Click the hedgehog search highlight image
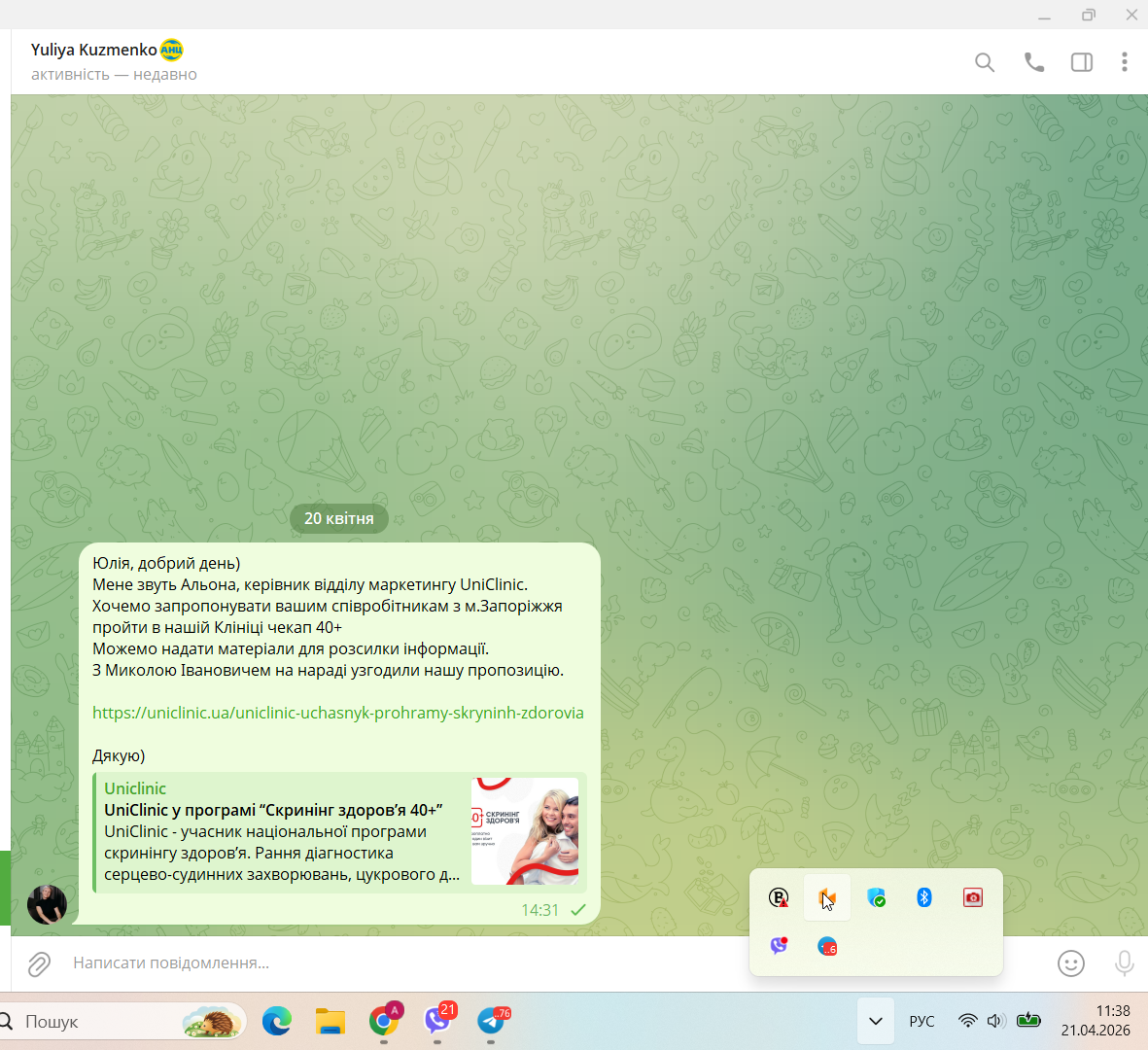Image resolution: width=1148 pixels, height=1050 pixels. [x=212, y=1022]
